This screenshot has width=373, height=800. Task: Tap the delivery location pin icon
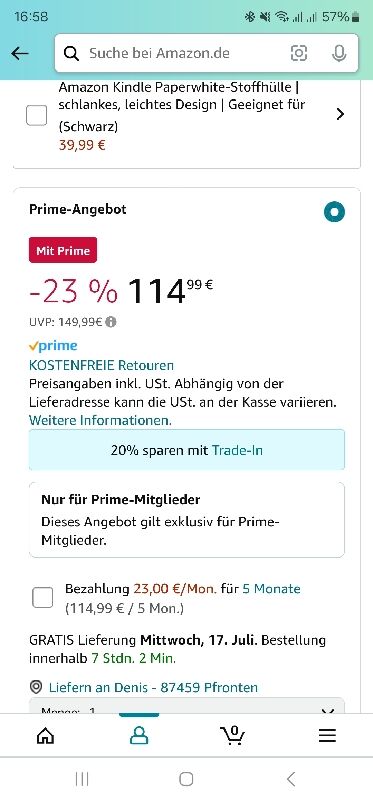tap(36, 687)
